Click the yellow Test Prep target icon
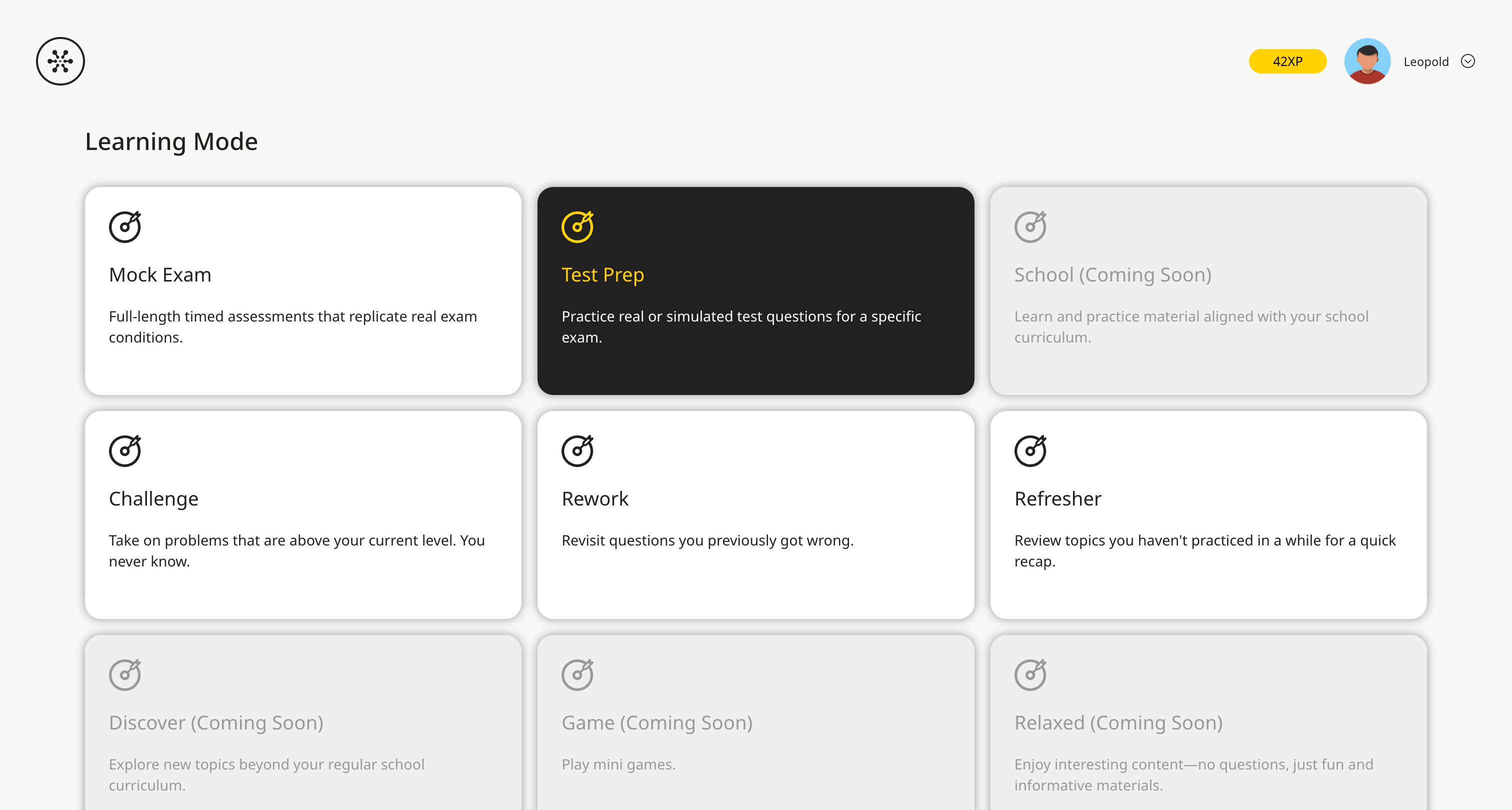The image size is (1512, 810). click(x=577, y=226)
